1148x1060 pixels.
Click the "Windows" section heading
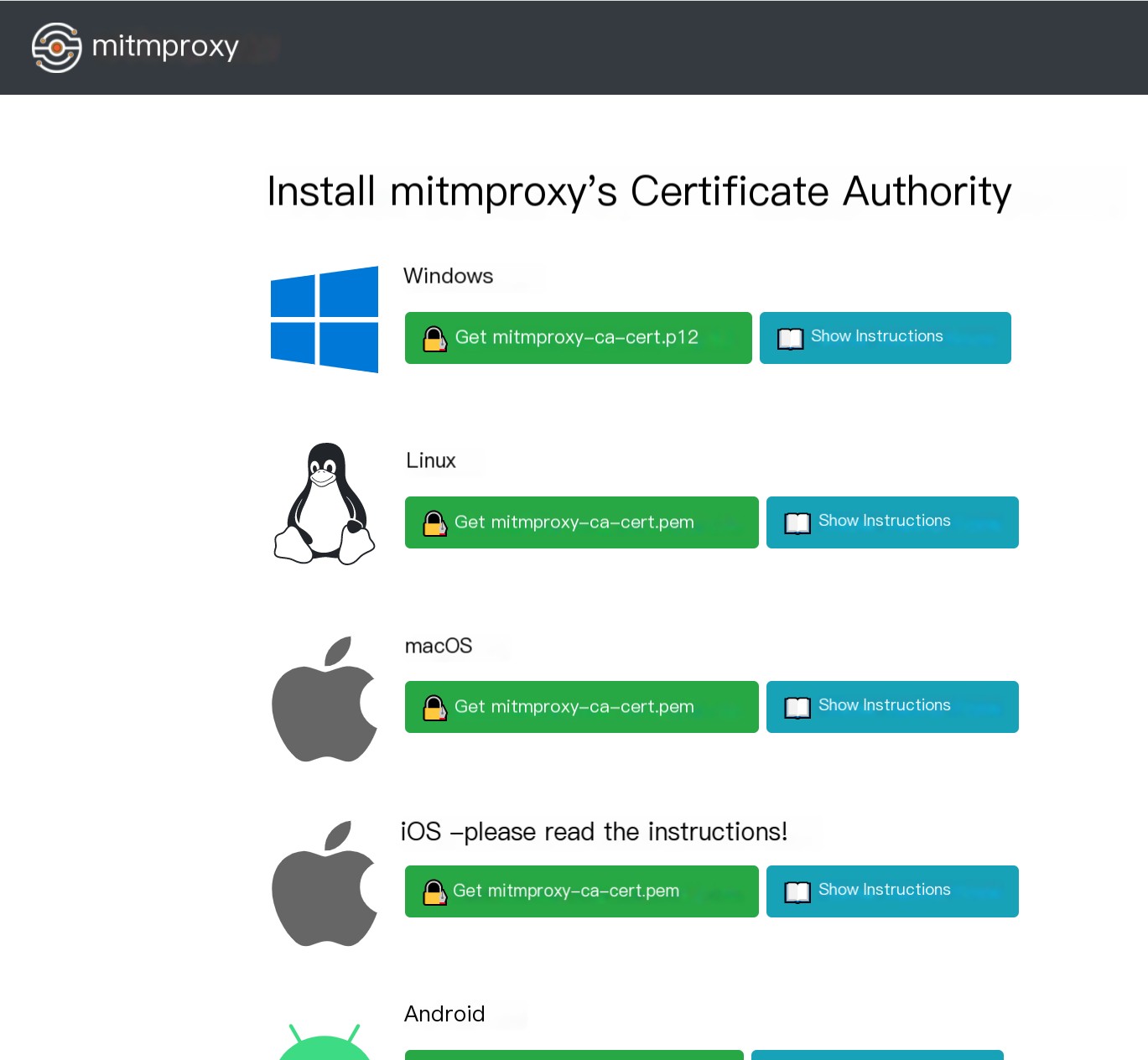pos(449,276)
